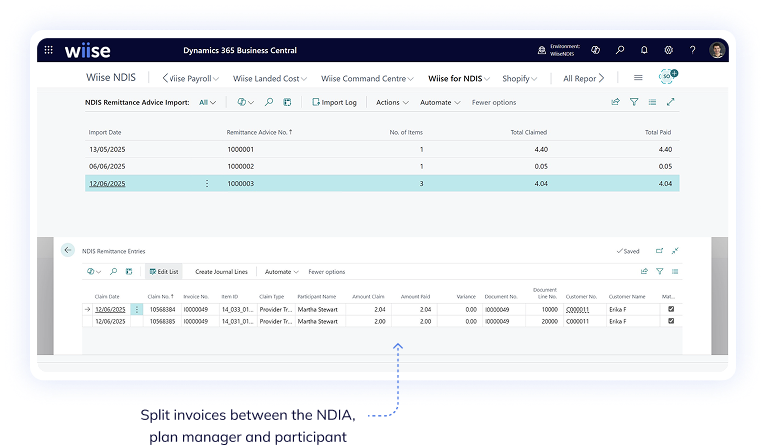766x448 pixels.
Task: Open the Shopify menu
Action: pos(519,78)
